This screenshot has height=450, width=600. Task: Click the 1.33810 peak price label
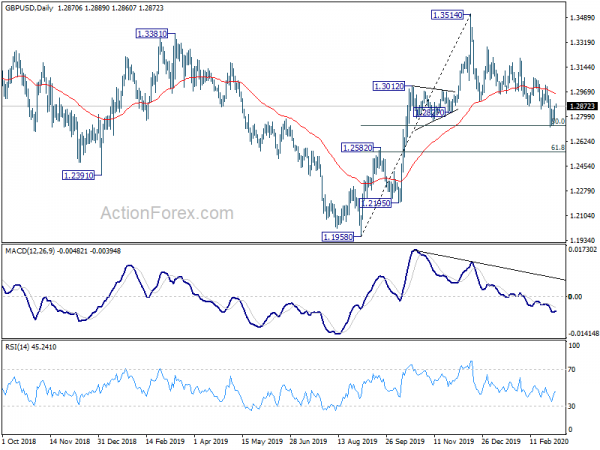152,34
